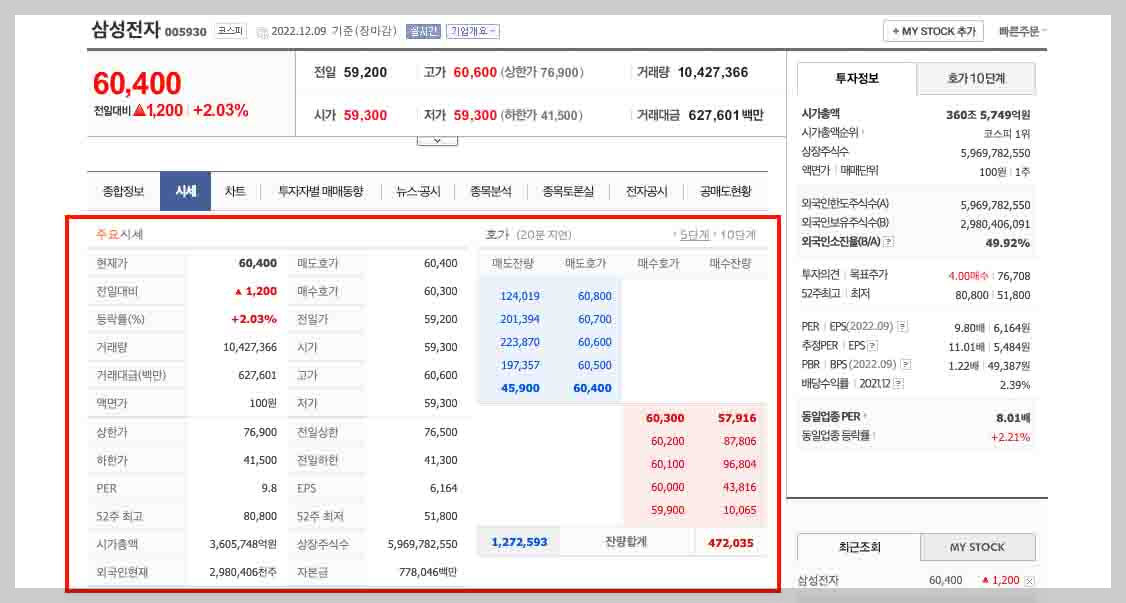
Task: Click the 전일하한 value 41,300
Action: [440, 460]
